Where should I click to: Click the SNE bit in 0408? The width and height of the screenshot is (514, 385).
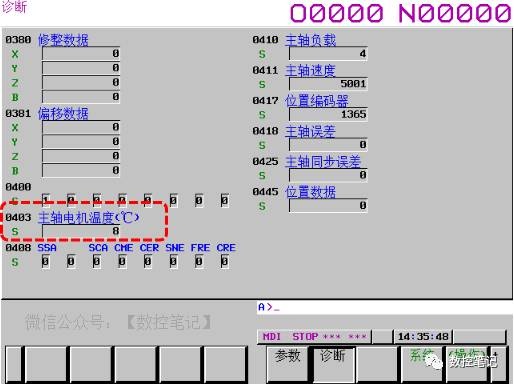(173, 262)
